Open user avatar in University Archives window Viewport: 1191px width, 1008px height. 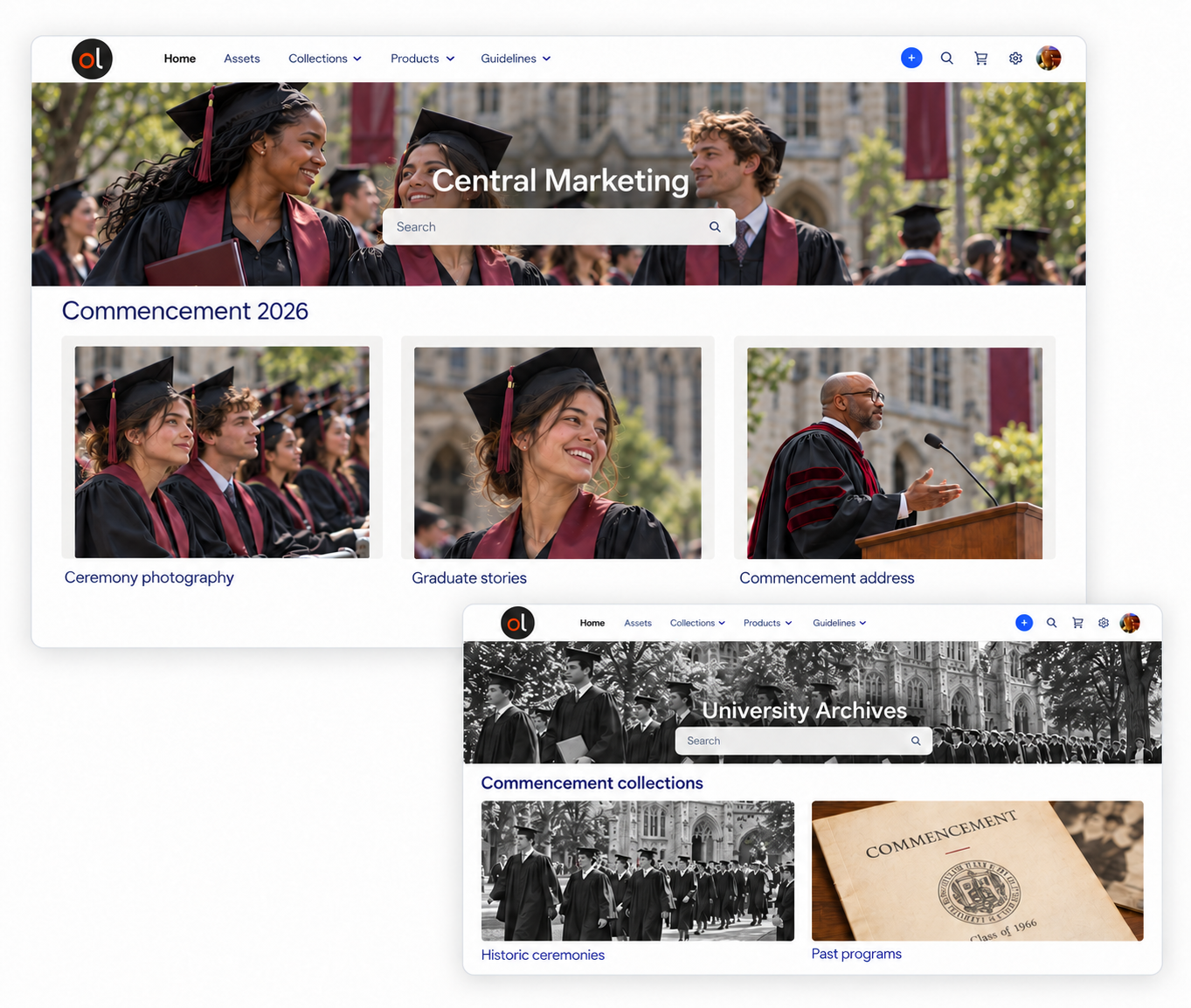tap(1130, 623)
